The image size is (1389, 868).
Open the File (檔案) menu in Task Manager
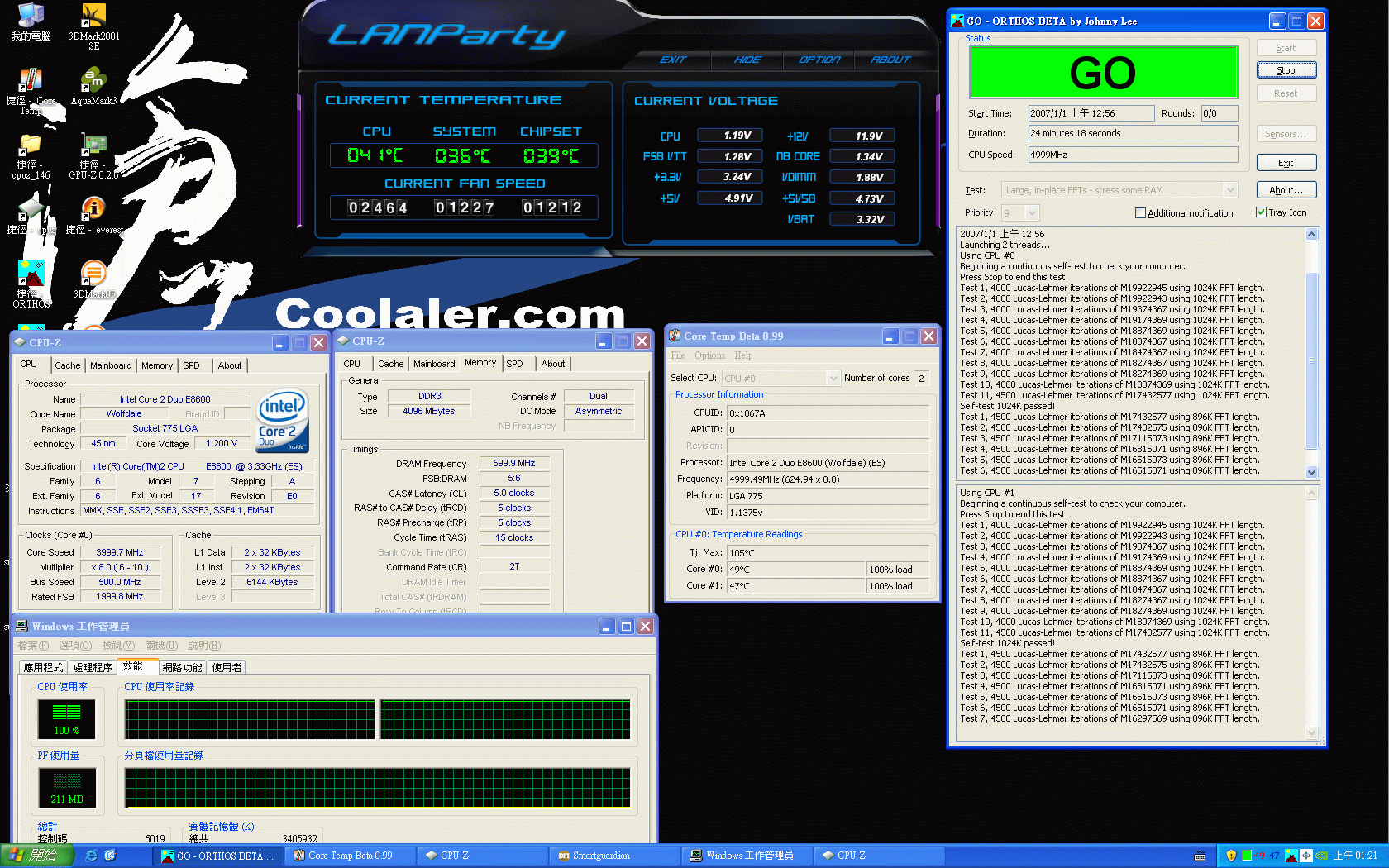coord(33,646)
